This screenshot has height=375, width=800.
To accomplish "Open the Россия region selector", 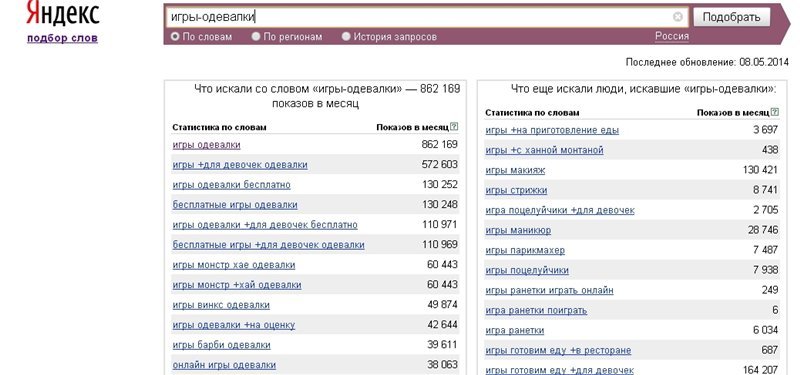I will tap(671, 36).
